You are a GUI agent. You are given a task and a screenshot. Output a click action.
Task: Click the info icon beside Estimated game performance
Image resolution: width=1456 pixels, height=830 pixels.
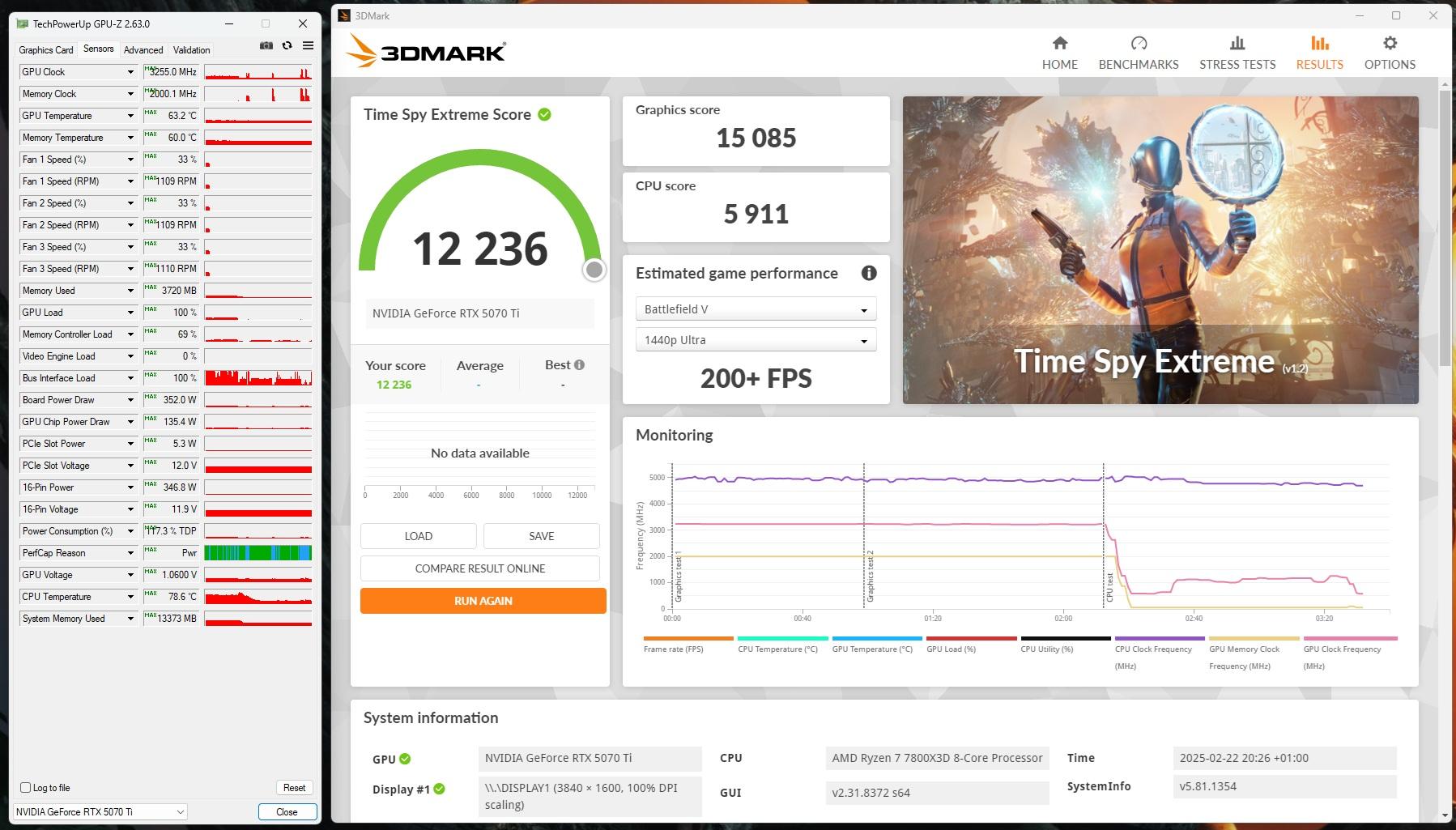pos(869,273)
